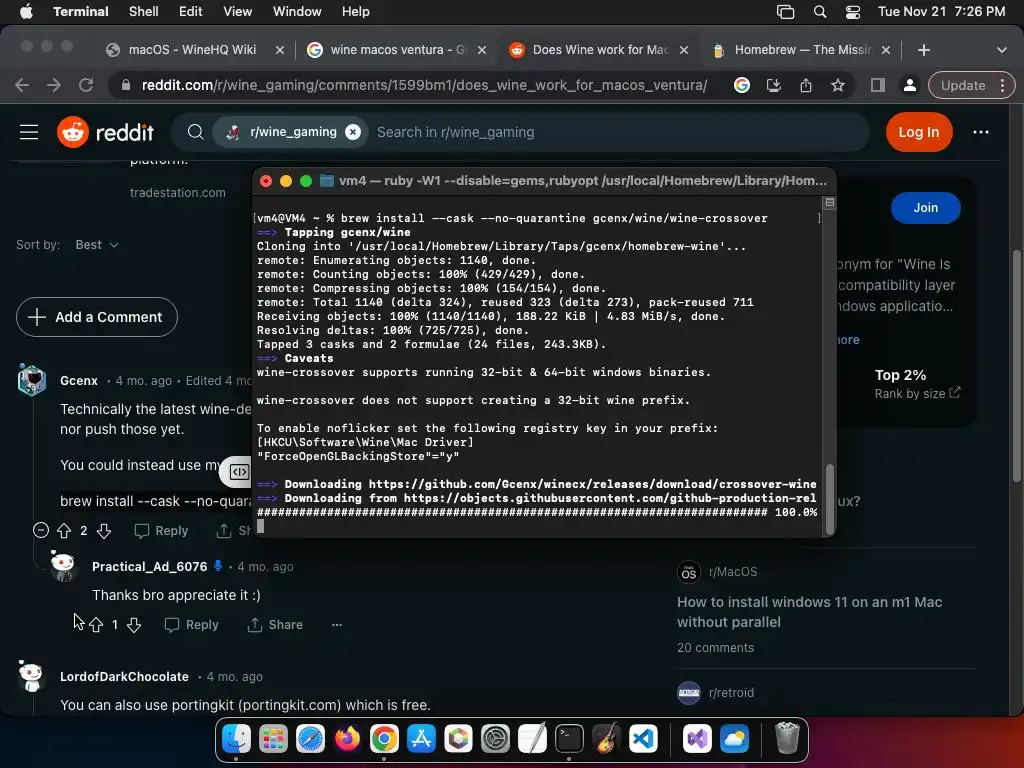Open Sort by Best dropdown

[97, 245]
